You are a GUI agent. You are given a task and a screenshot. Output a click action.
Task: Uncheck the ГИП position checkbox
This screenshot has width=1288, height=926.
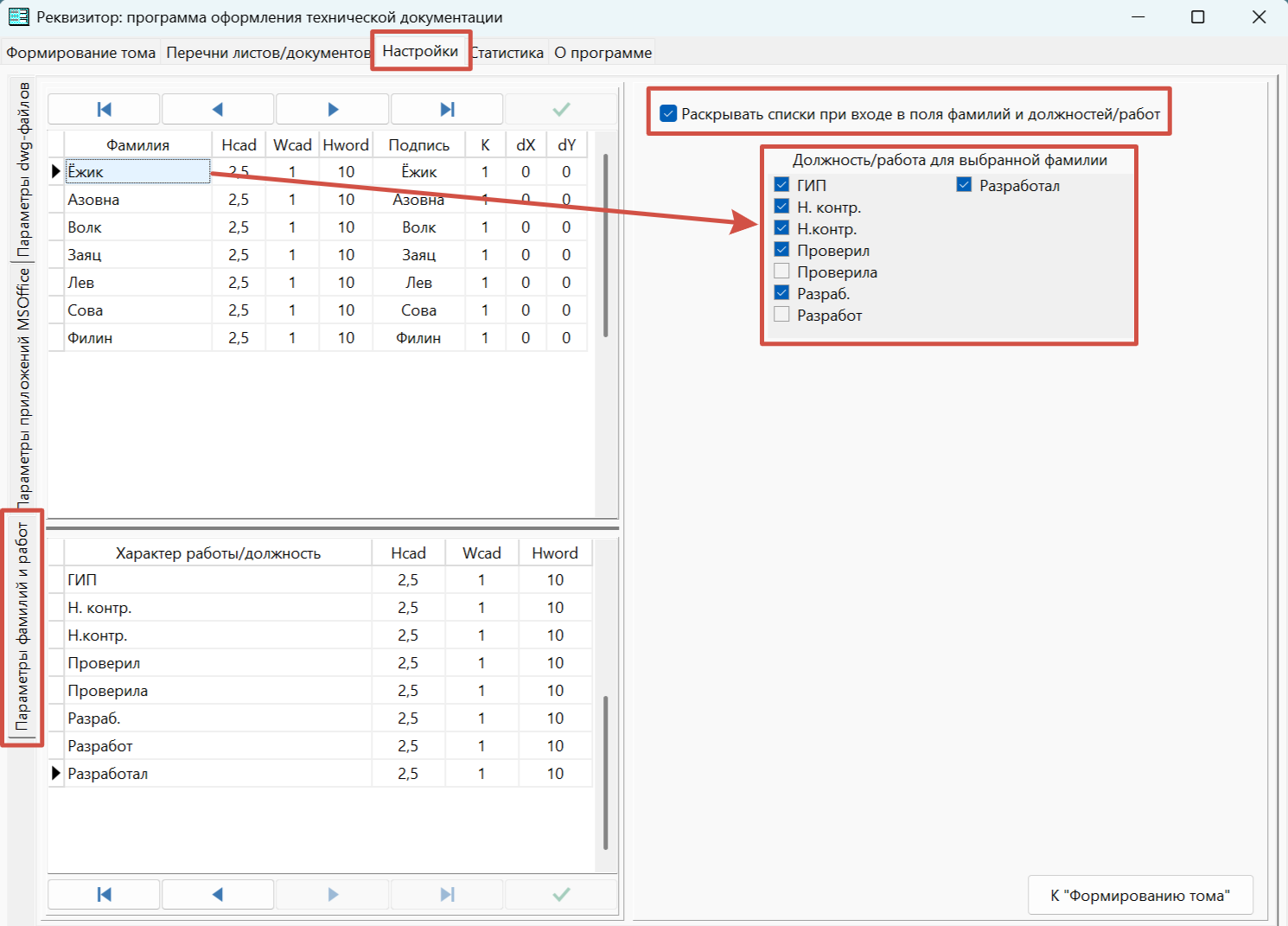[781, 184]
